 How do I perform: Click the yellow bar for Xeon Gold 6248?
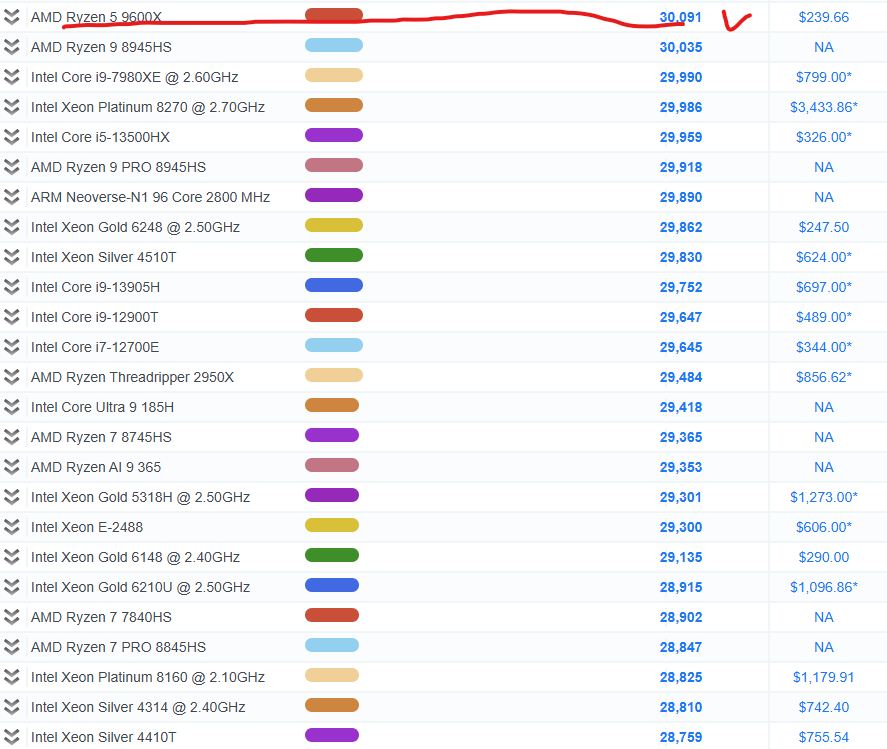(x=334, y=225)
